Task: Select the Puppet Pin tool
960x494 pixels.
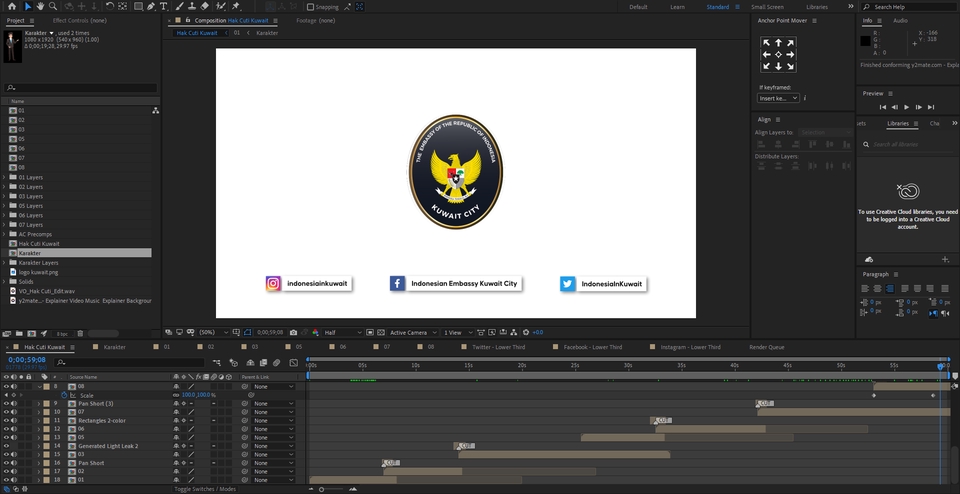Action: pos(236,7)
